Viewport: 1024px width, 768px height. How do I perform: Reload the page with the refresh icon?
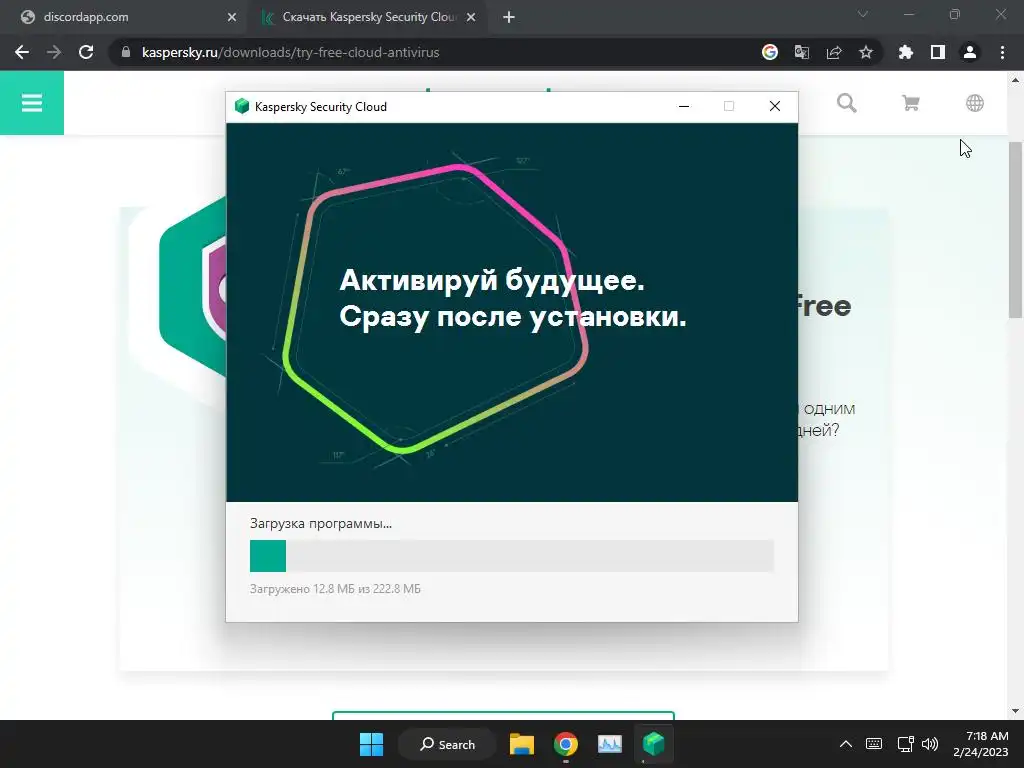86,52
